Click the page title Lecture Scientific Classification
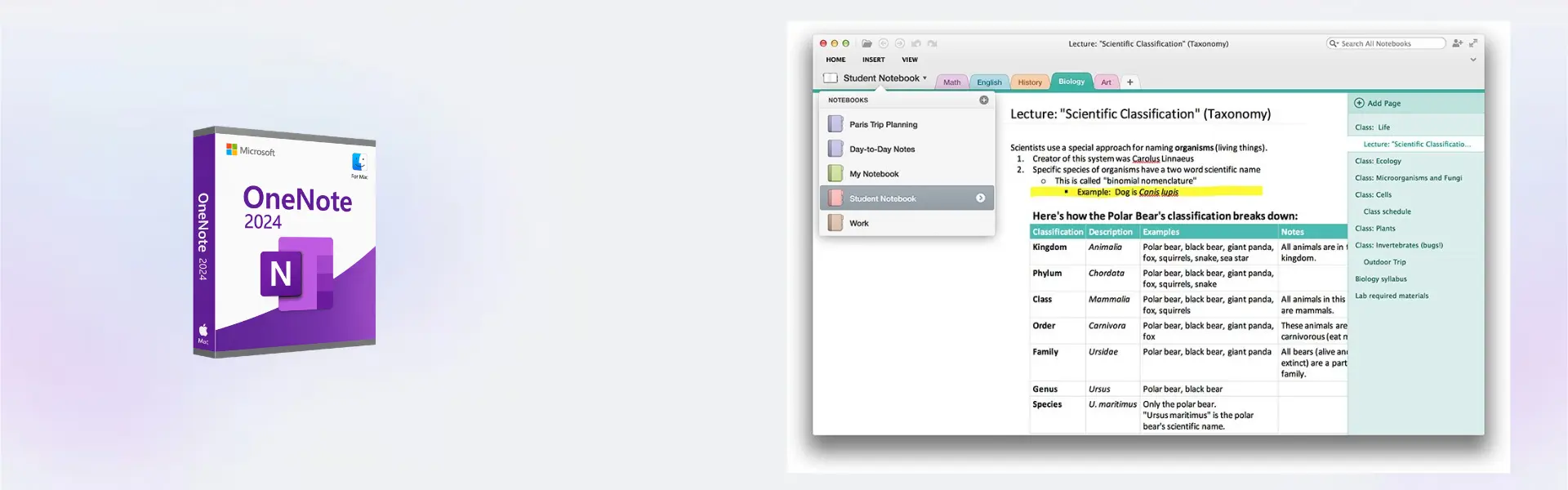Screen dimensions: 1568x490 (1140, 114)
